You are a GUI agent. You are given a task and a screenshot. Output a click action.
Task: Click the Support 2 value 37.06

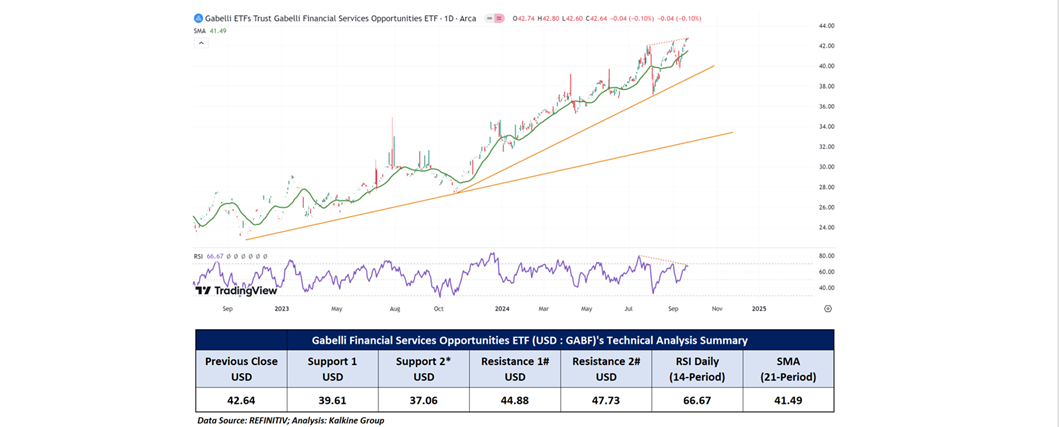click(423, 400)
